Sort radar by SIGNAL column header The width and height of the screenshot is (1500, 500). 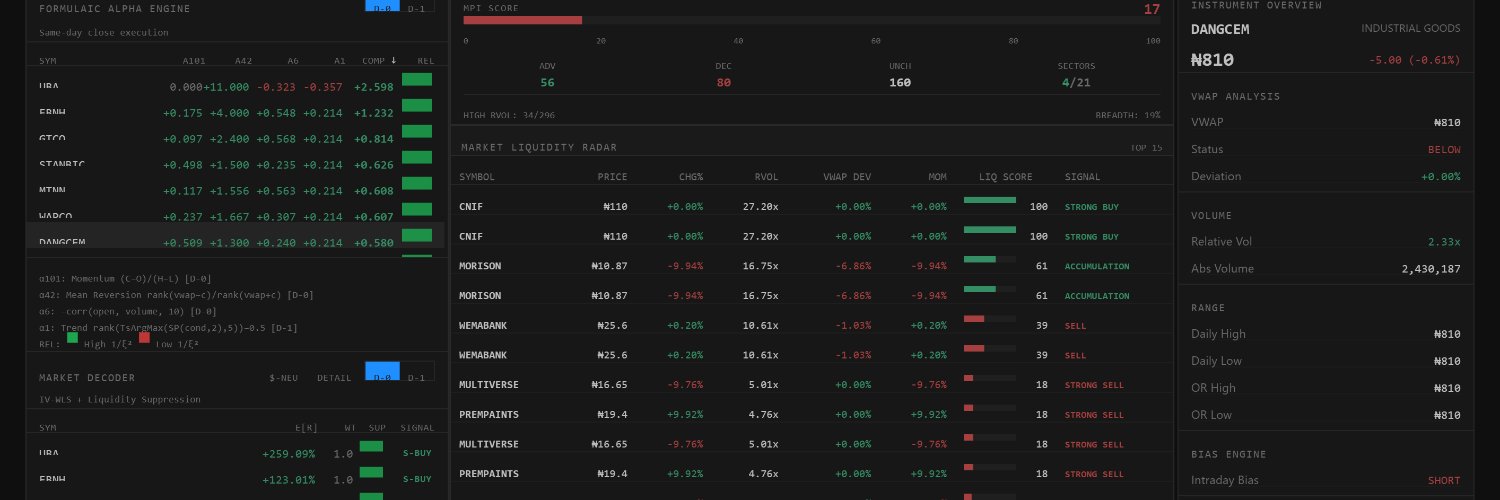(1082, 177)
